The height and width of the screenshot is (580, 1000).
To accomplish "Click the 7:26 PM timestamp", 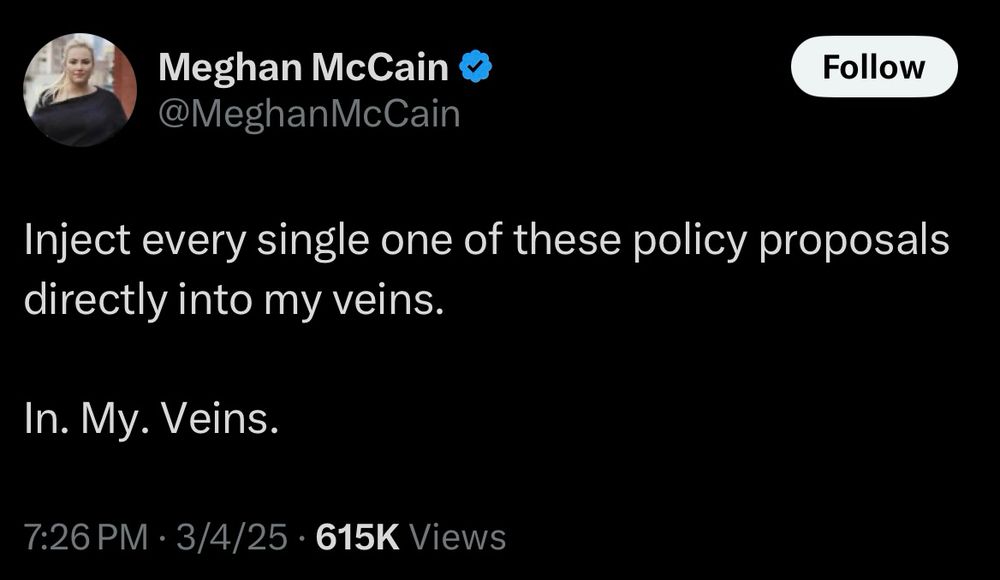I will 85,538.
